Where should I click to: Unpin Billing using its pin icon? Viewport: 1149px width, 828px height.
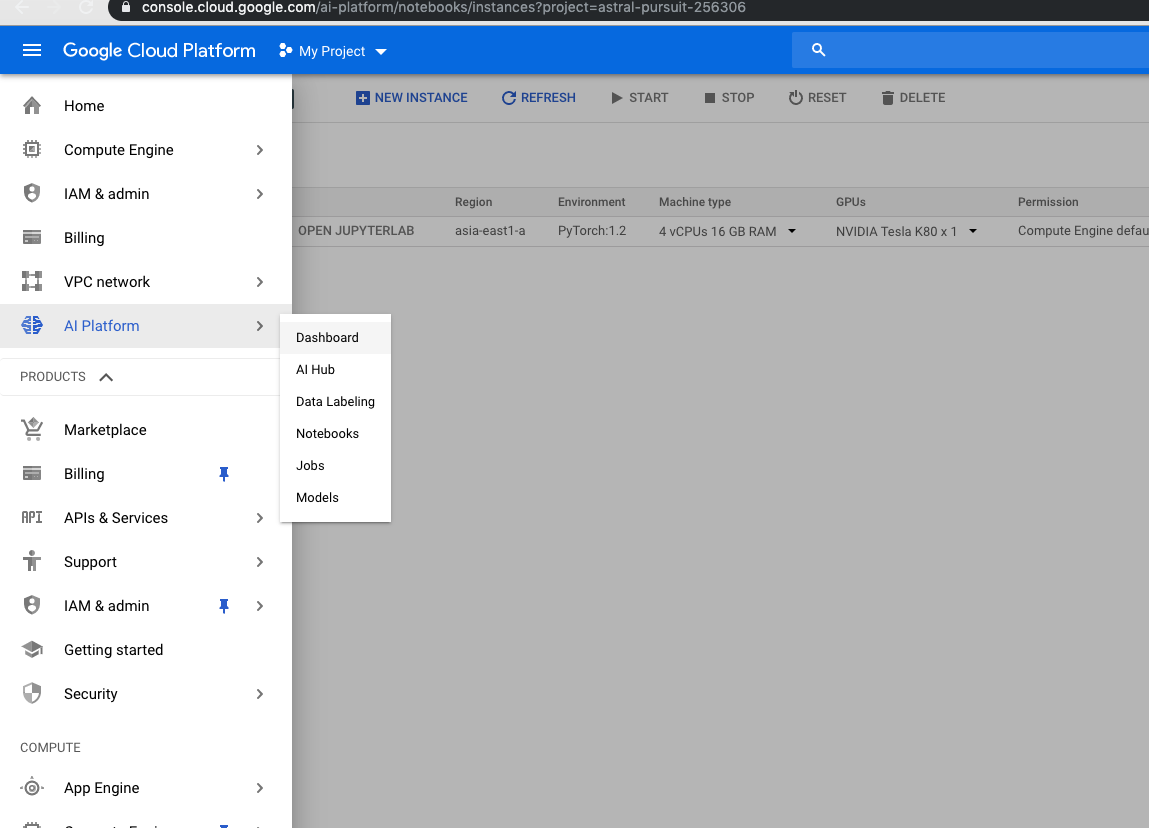(x=224, y=474)
